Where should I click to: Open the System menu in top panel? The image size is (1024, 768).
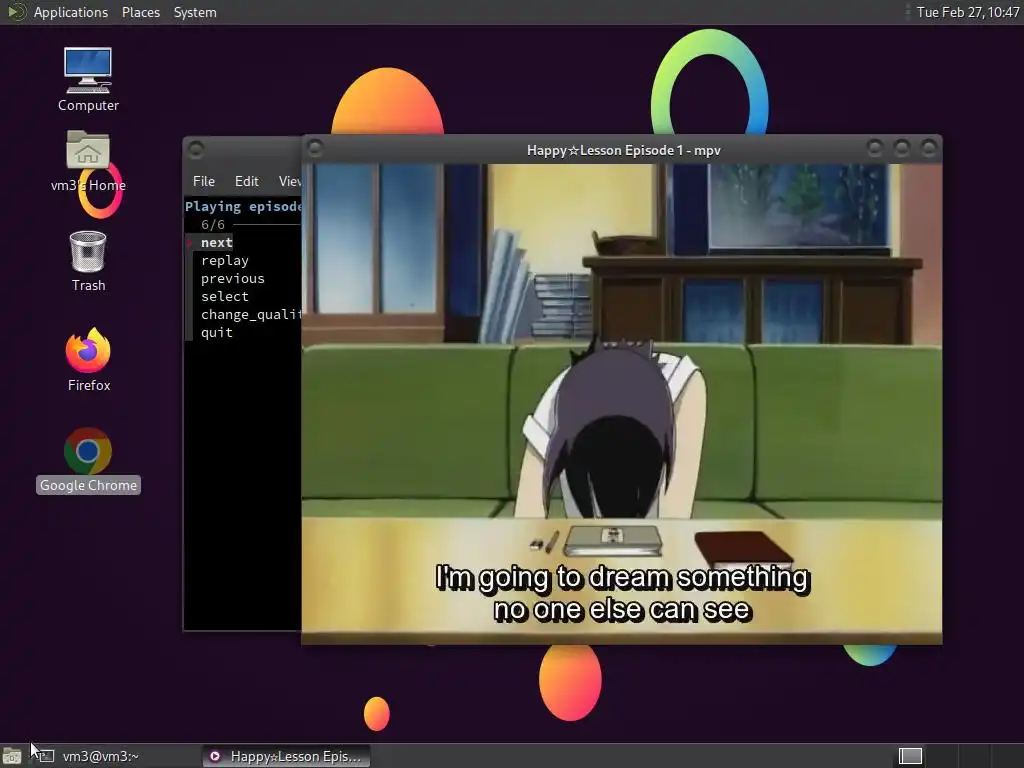(x=195, y=12)
